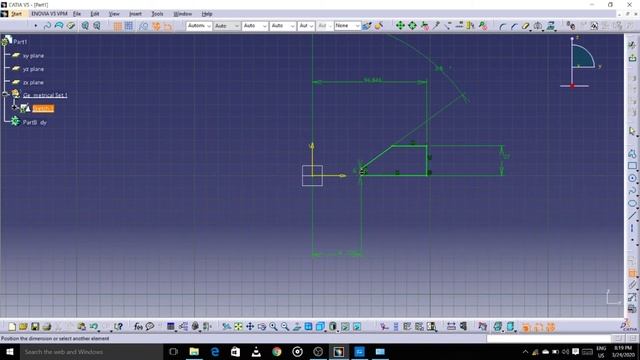The height and width of the screenshot is (360, 640).
Task: Select the Ellipse tool in right toolbar
Action: click(632, 203)
